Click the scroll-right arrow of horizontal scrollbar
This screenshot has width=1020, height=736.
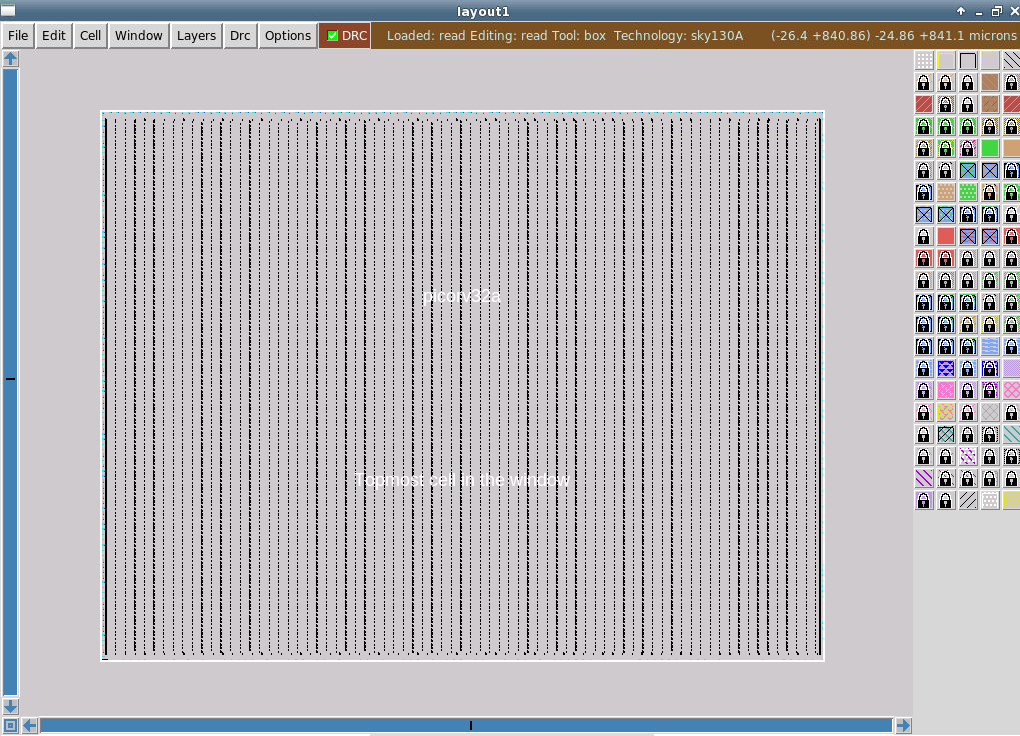tap(903, 725)
